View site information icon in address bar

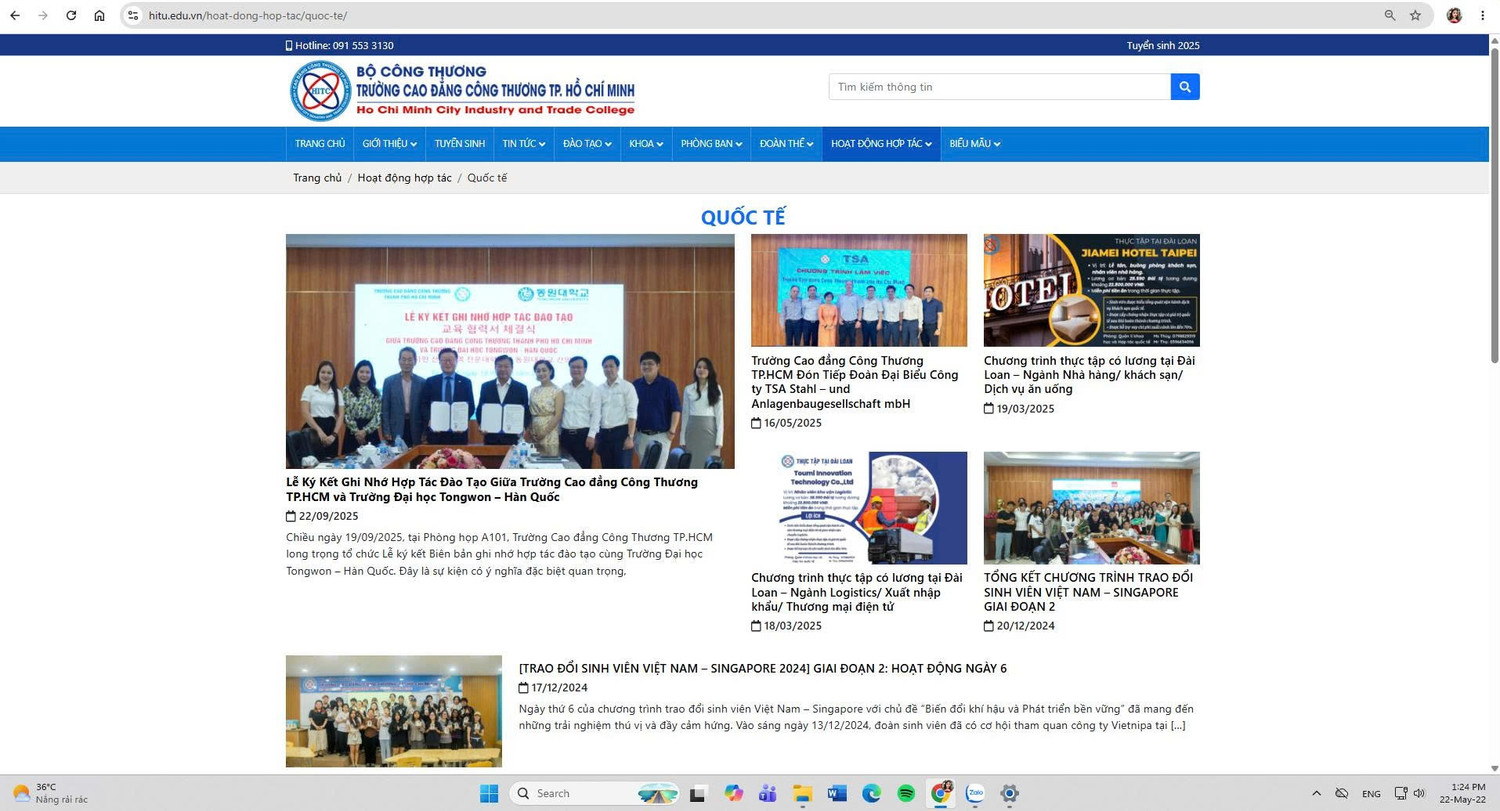[x=132, y=15]
